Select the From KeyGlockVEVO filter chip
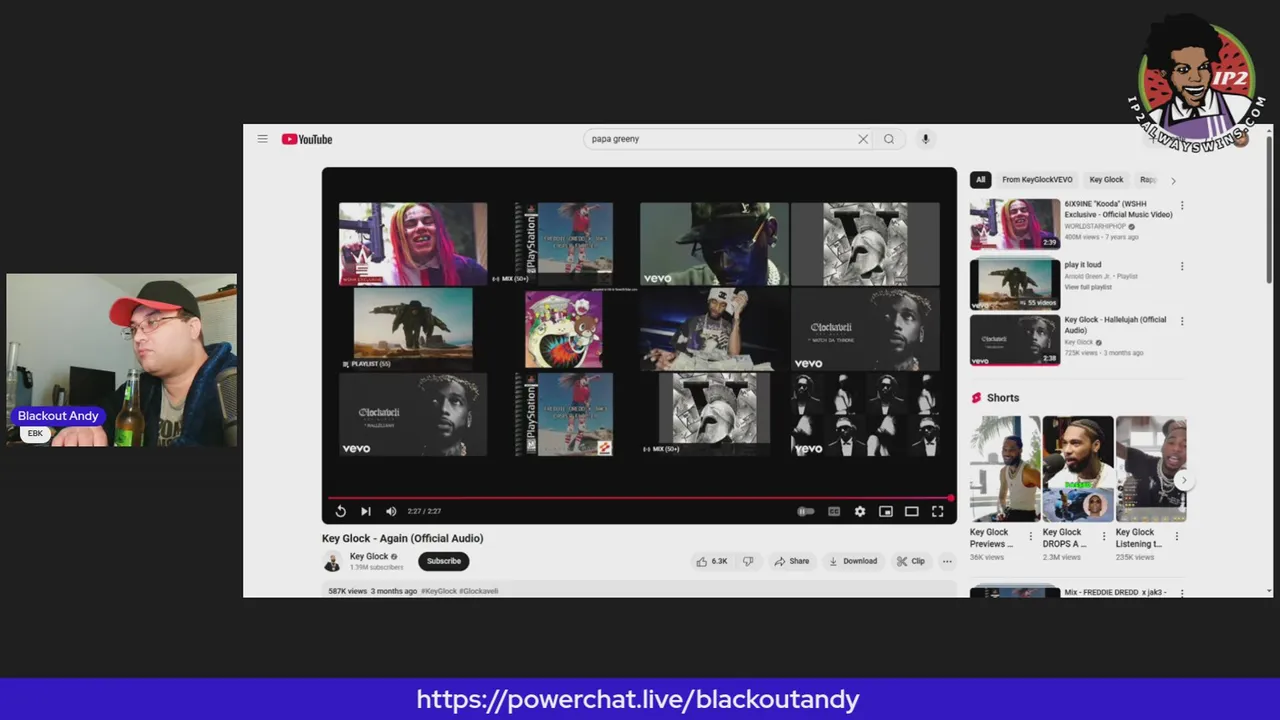This screenshot has width=1280, height=720. (1037, 180)
